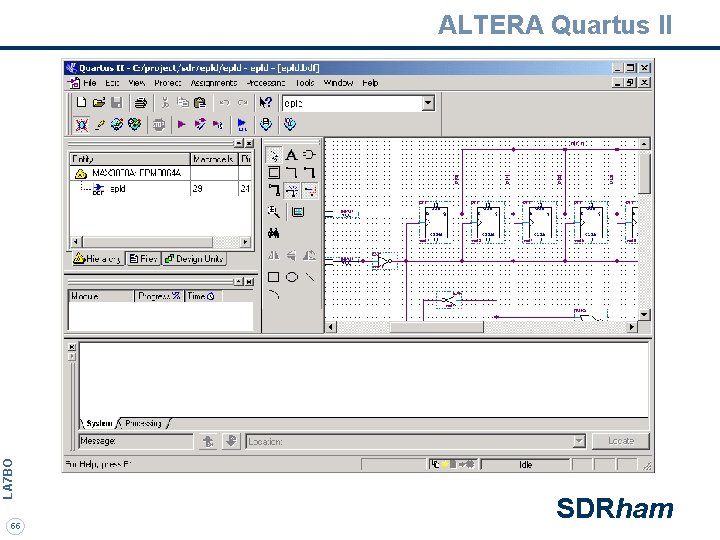Print using the printer icon
The width and height of the screenshot is (720, 540).
(141, 102)
